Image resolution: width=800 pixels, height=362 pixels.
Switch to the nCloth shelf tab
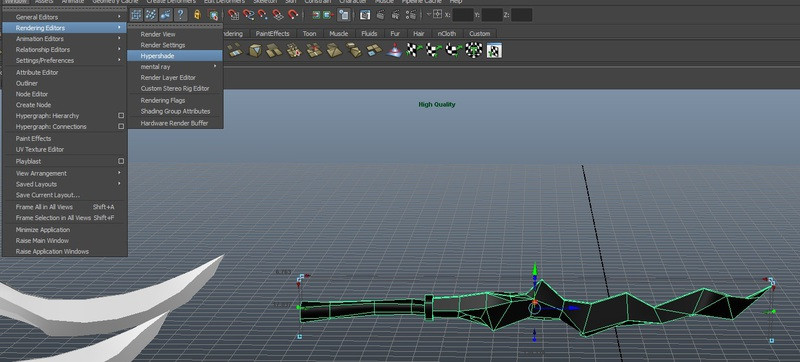click(446, 34)
